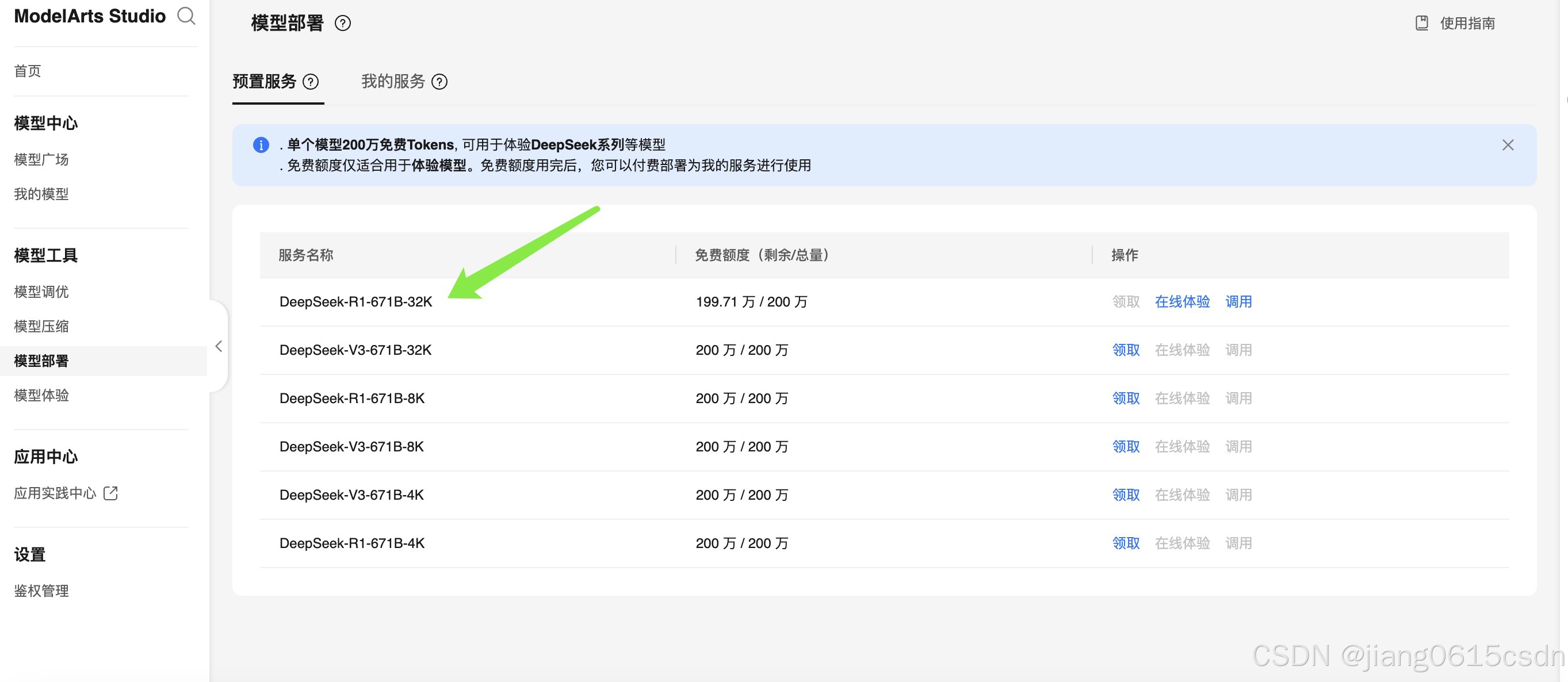1568x682 pixels.
Task: Click the blue info circle icon
Action: pos(261,145)
